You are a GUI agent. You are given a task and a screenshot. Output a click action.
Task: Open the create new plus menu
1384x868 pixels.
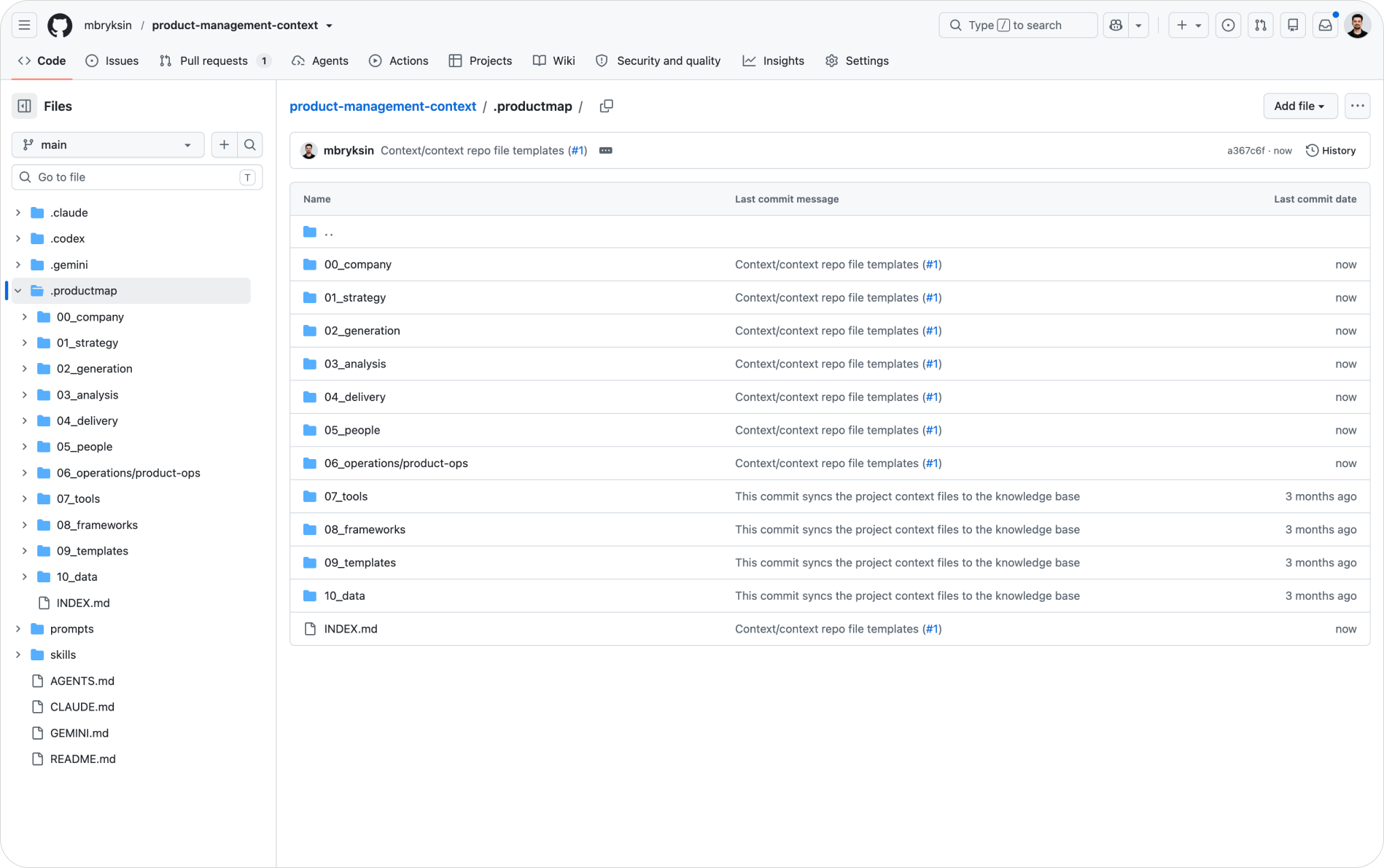coord(1188,25)
